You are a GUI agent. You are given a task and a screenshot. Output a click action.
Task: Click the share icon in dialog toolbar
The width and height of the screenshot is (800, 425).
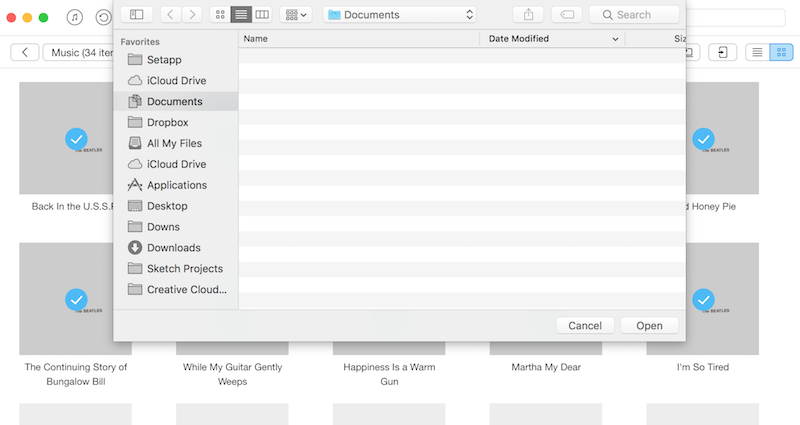coord(529,14)
